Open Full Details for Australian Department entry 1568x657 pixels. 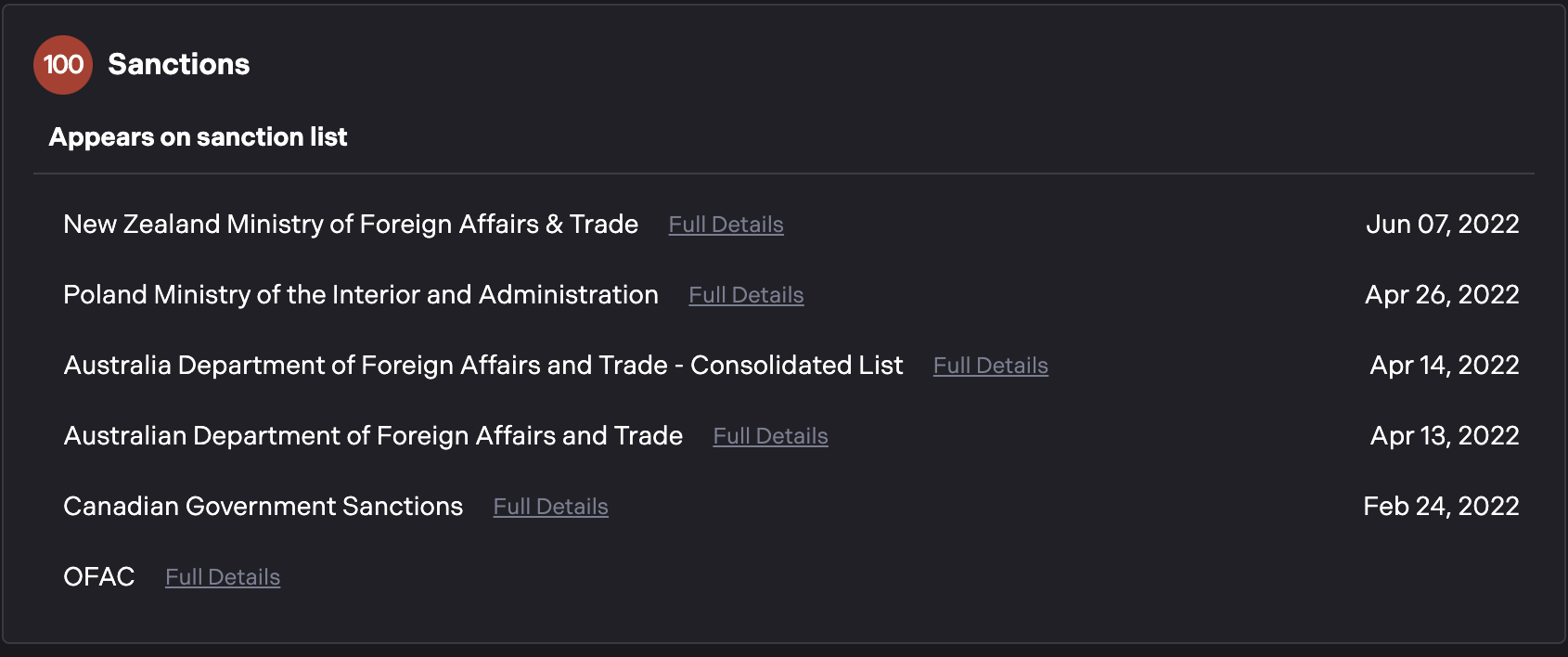pyautogui.click(x=770, y=436)
